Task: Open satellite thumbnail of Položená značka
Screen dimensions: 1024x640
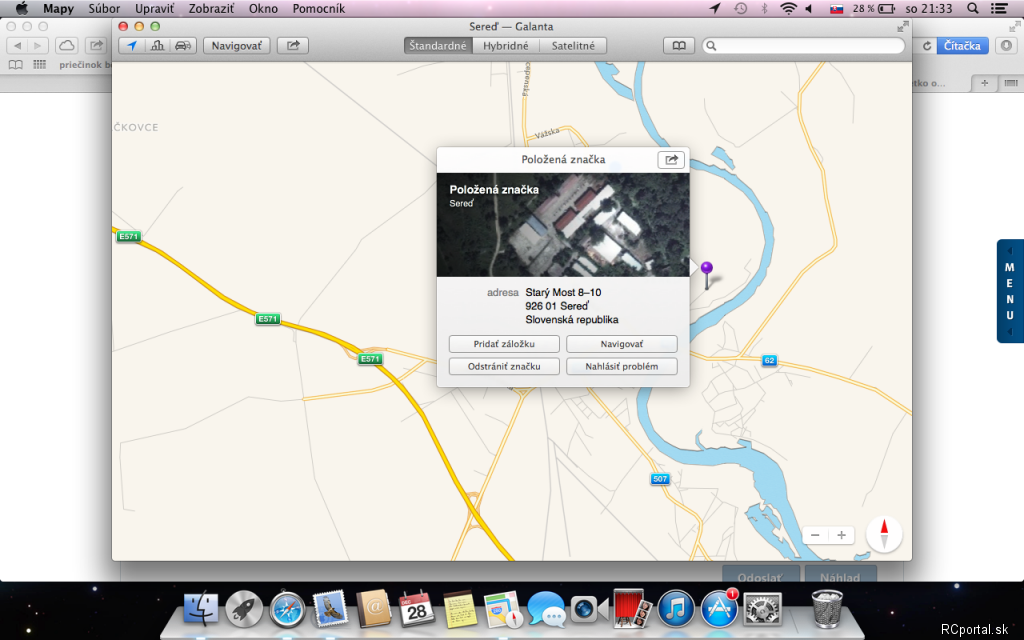Action: pos(563,225)
